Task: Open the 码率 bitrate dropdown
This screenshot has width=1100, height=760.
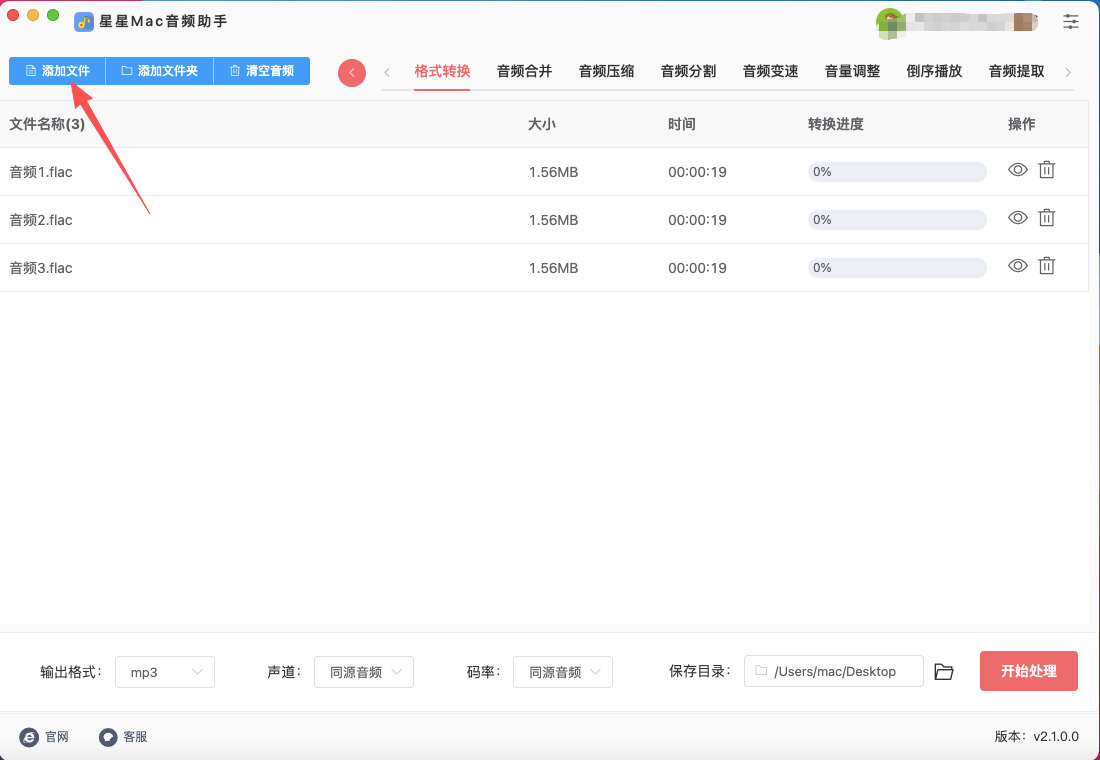Action: tap(563, 672)
